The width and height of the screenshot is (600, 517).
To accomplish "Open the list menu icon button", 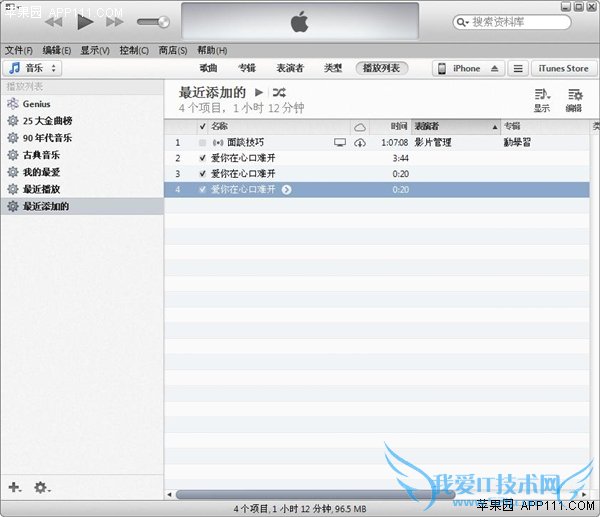I will [518, 69].
